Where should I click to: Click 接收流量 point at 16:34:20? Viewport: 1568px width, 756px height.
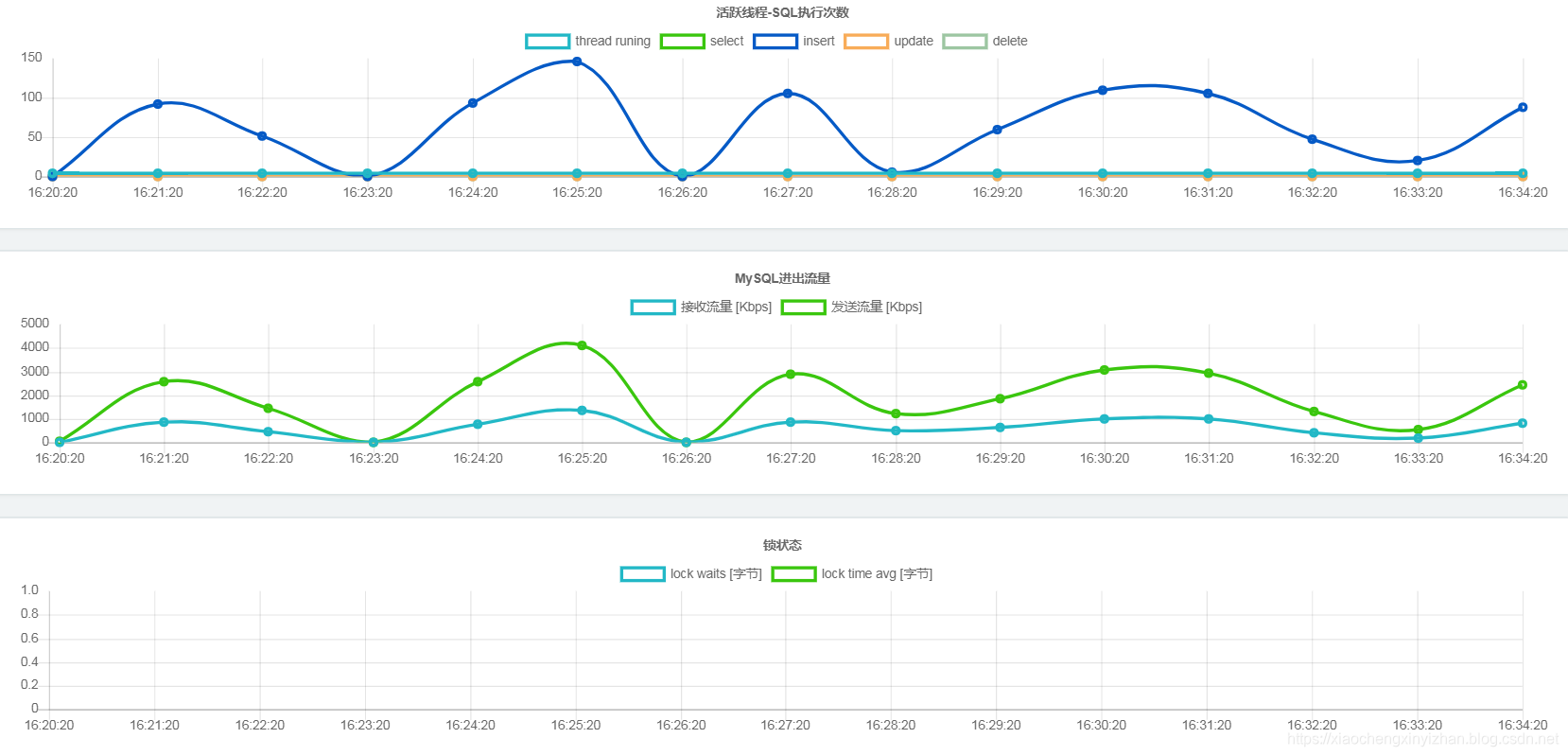point(1523,423)
